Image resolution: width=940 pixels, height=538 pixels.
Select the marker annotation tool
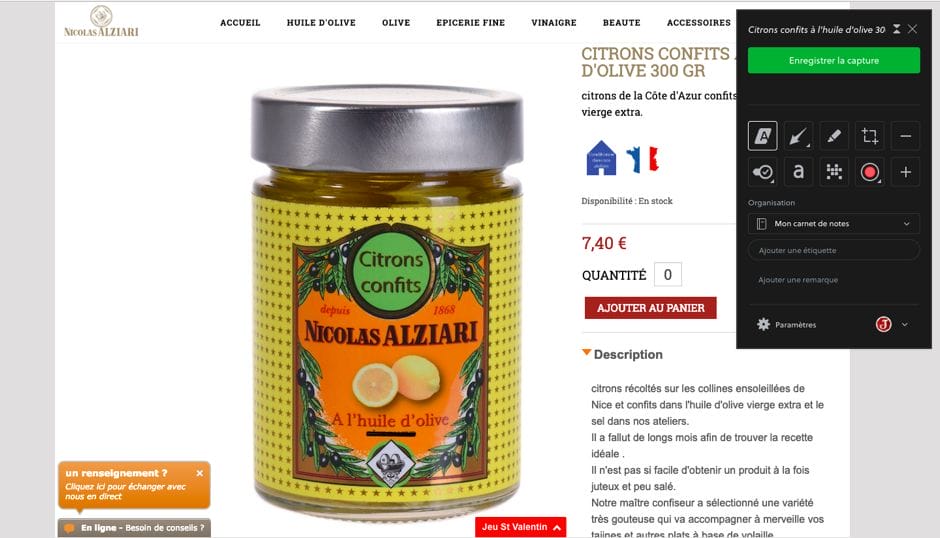pyautogui.click(x=763, y=136)
